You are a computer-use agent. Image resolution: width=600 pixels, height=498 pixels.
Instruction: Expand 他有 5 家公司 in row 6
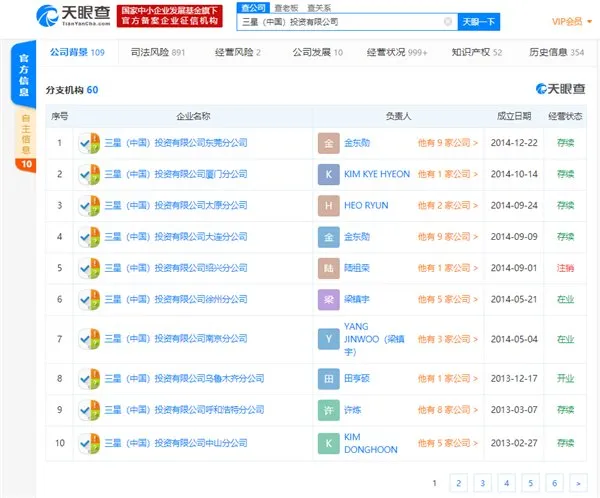pyautogui.click(x=448, y=299)
